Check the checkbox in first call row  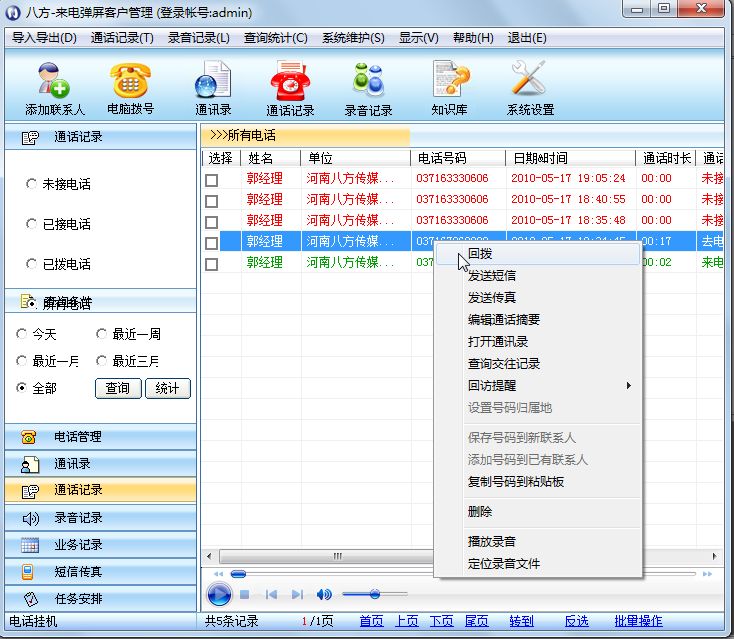[x=211, y=180]
